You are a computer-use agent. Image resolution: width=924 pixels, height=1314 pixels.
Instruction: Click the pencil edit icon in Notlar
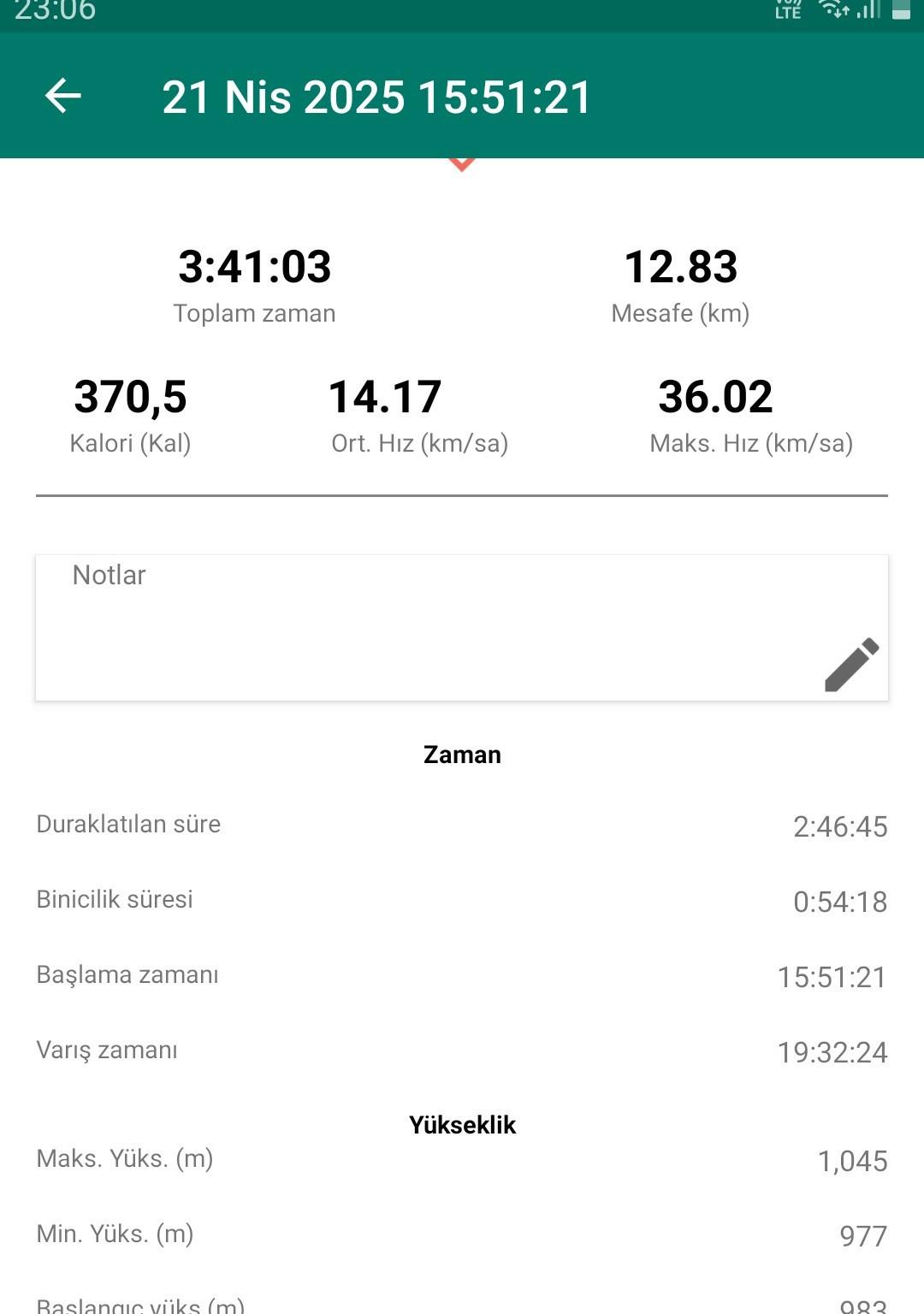851,664
